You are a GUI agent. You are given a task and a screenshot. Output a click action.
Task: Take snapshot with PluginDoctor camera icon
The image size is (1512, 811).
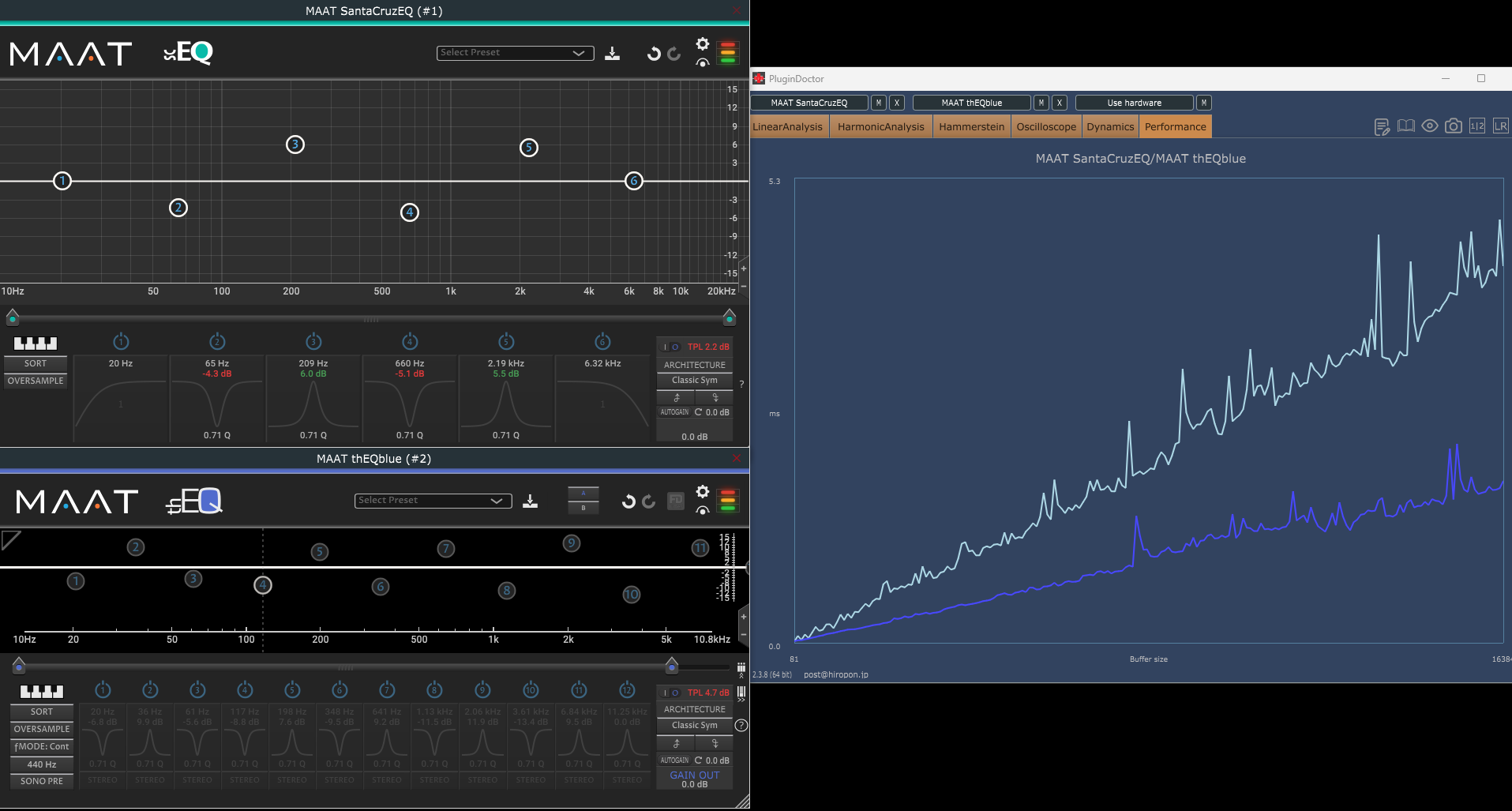click(1454, 126)
